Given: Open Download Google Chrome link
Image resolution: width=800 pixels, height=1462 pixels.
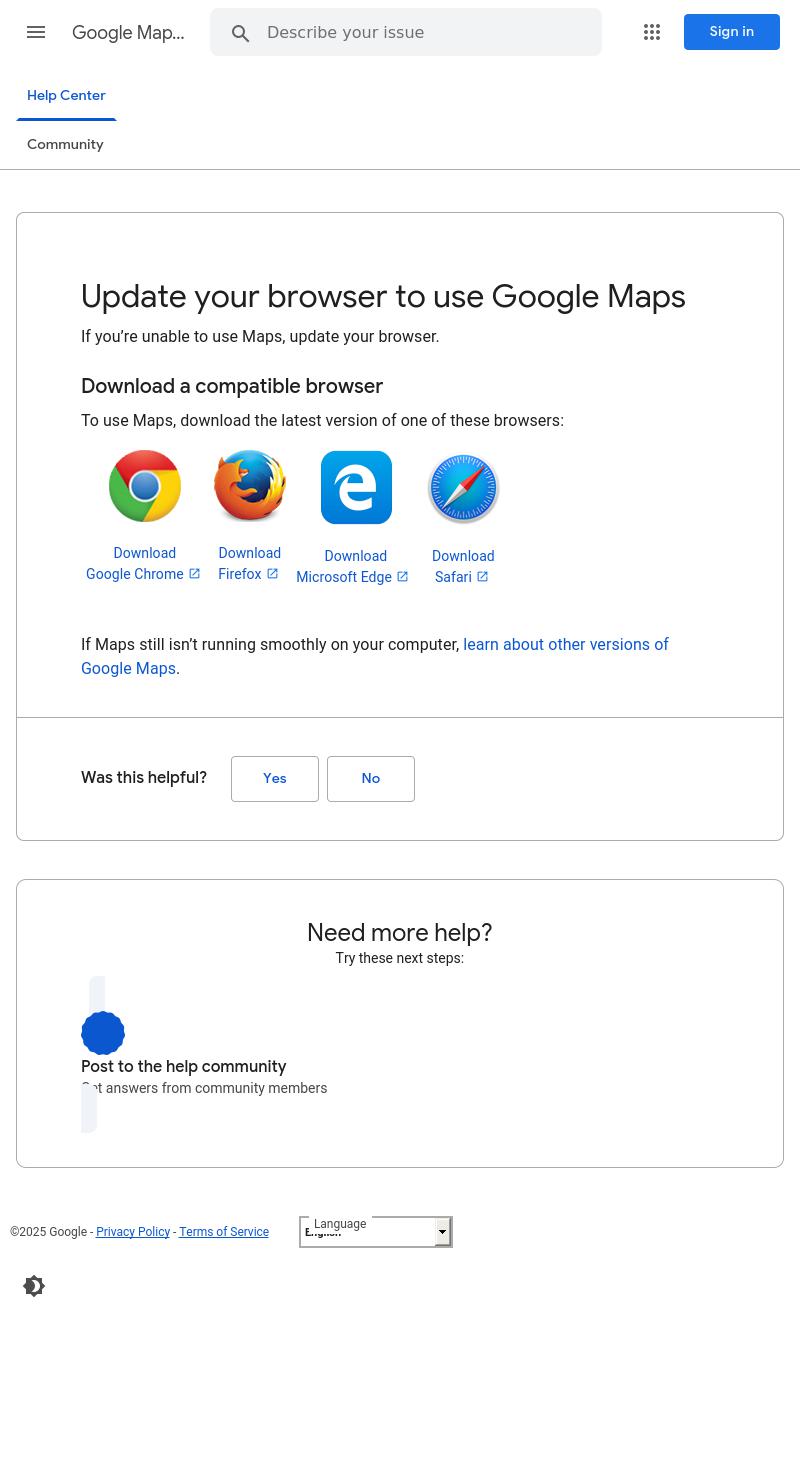Looking at the screenshot, I should click(x=144, y=564).
